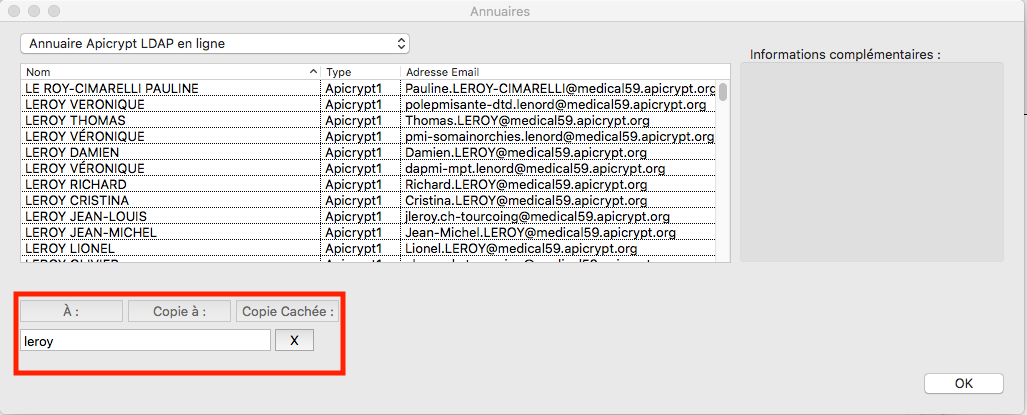Click the pmi-somainorchies.lenord email address
The image size is (1027, 415).
559,136
